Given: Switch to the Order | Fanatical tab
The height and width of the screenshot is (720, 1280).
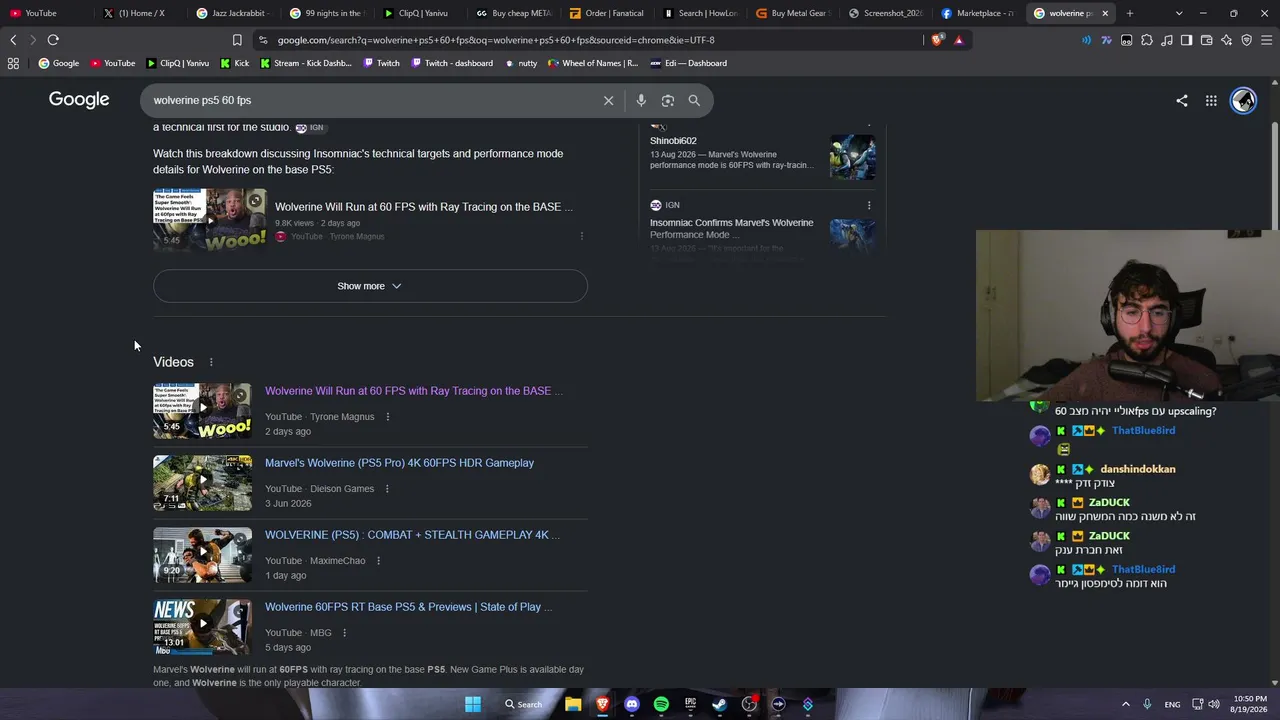Looking at the screenshot, I should tap(609, 13).
